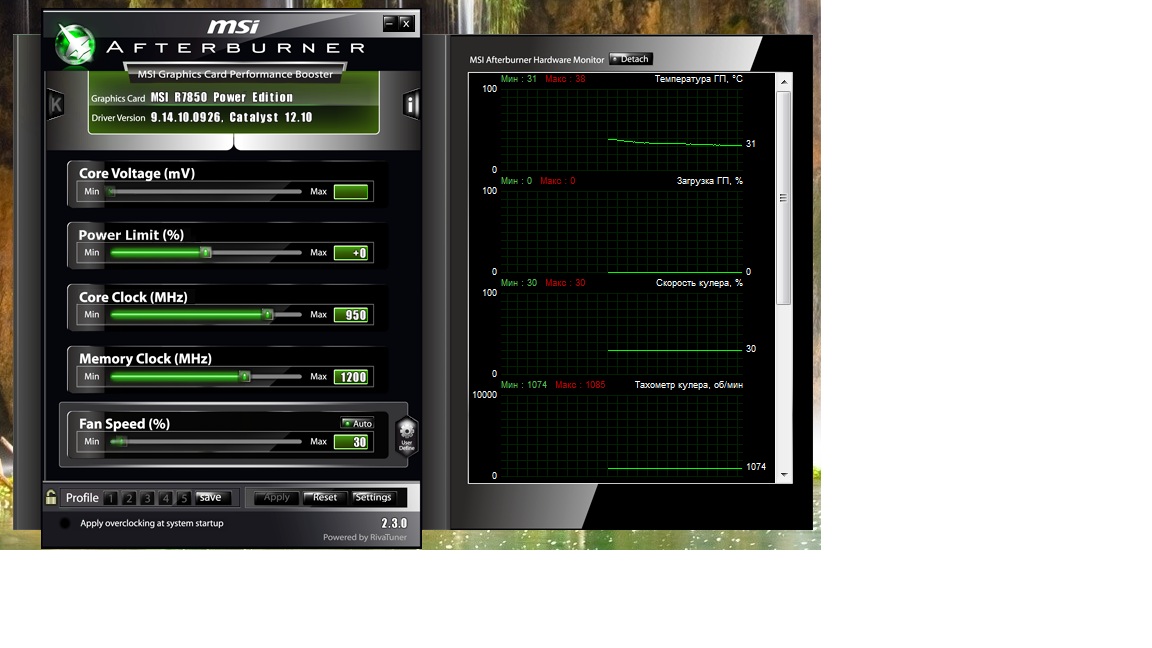The width and height of the screenshot is (1152, 648).
Task: Click the Fan Speed slider handle
Action: [122, 442]
